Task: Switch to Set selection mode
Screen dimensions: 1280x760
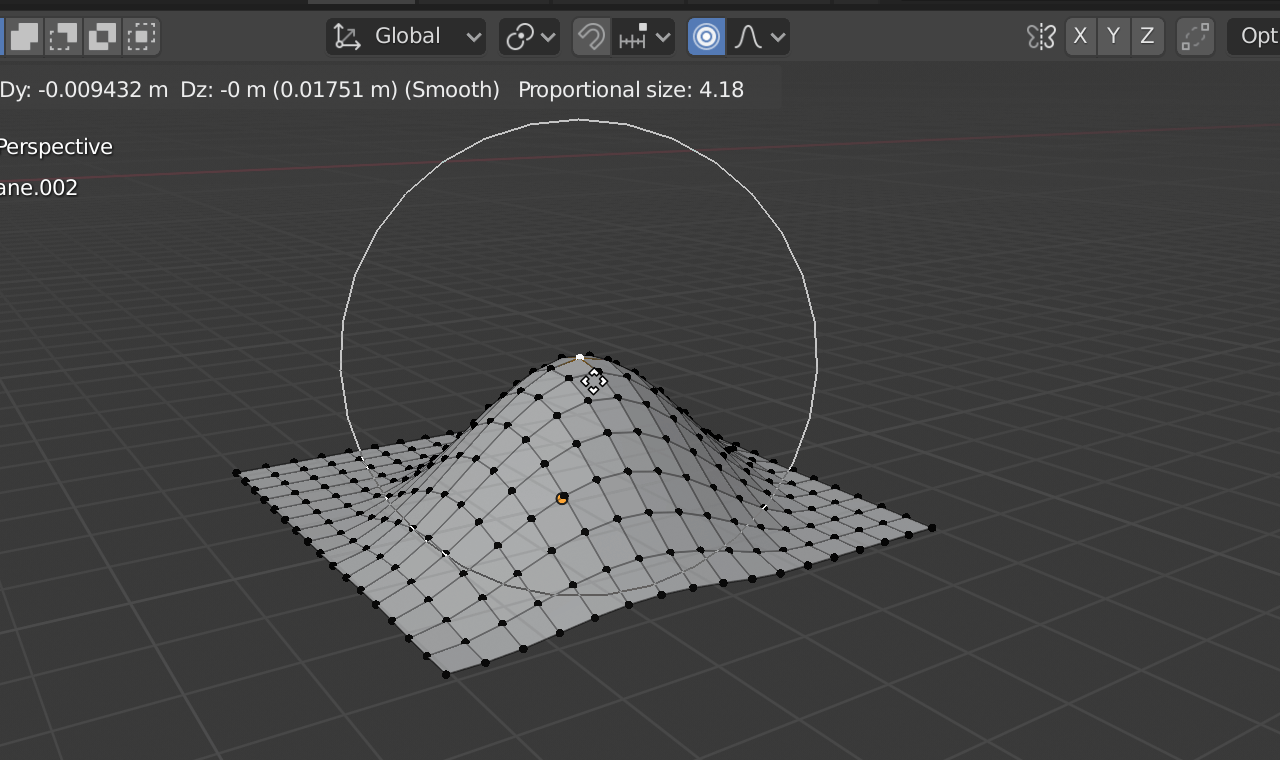Action: (24, 36)
